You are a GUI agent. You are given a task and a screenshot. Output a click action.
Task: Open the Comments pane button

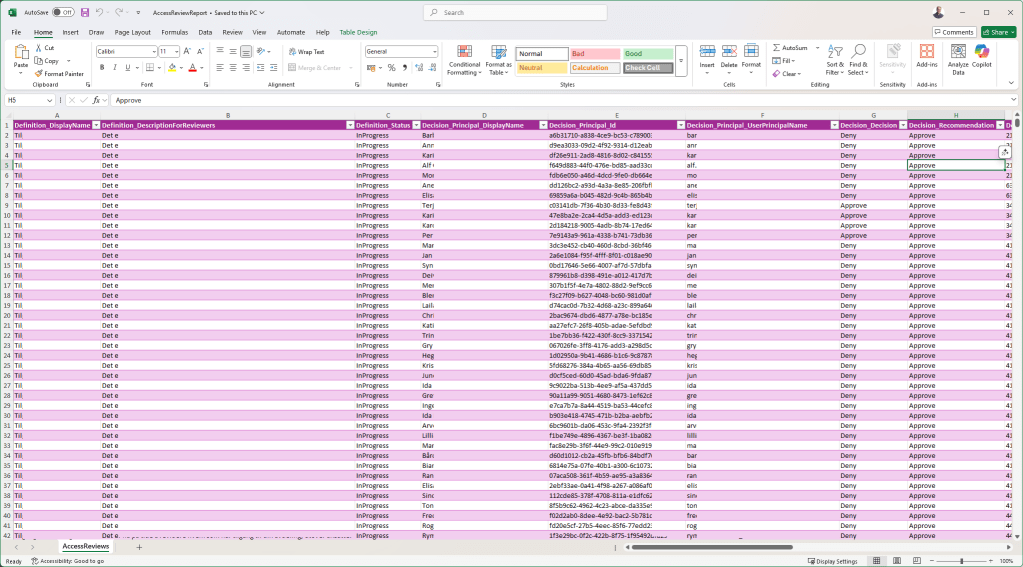pos(953,32)
